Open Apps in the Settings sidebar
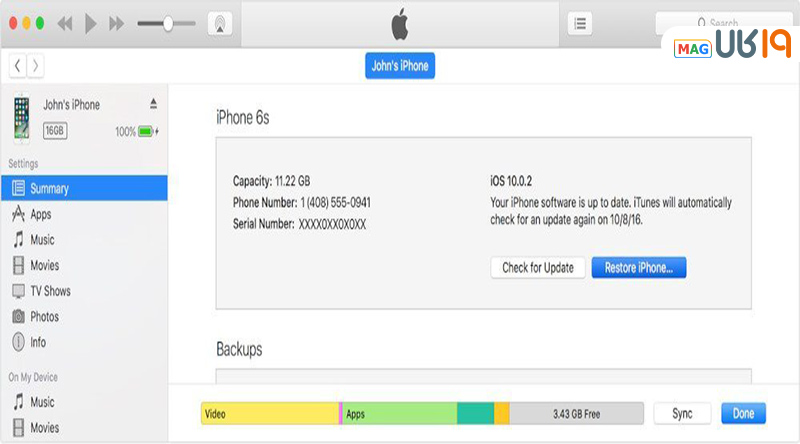 point(40,214)
